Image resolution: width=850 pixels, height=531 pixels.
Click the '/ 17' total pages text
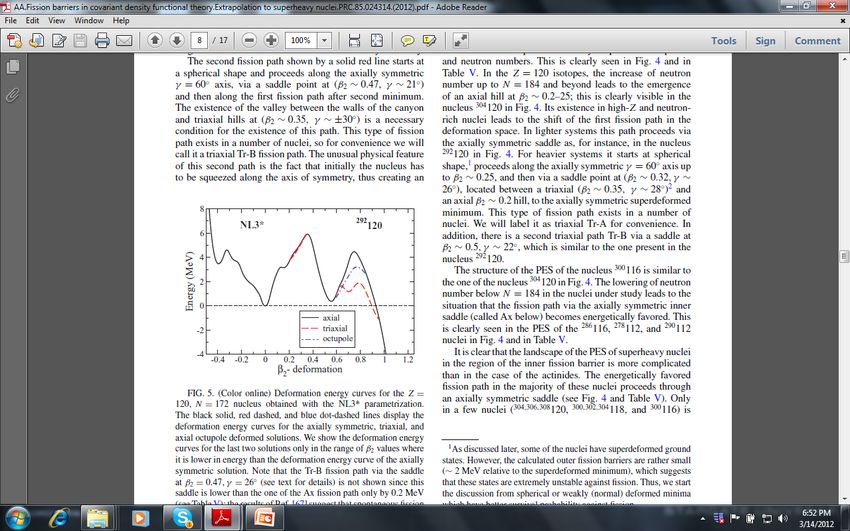click(220, 40)
